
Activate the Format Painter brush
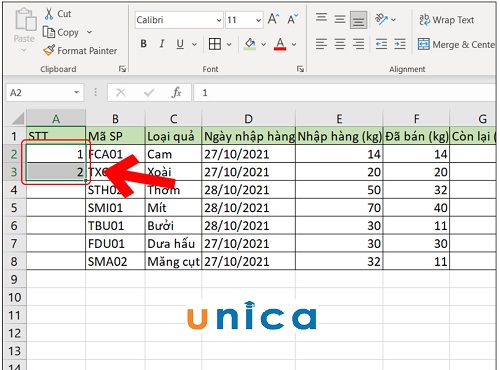[x=49, y=50]
